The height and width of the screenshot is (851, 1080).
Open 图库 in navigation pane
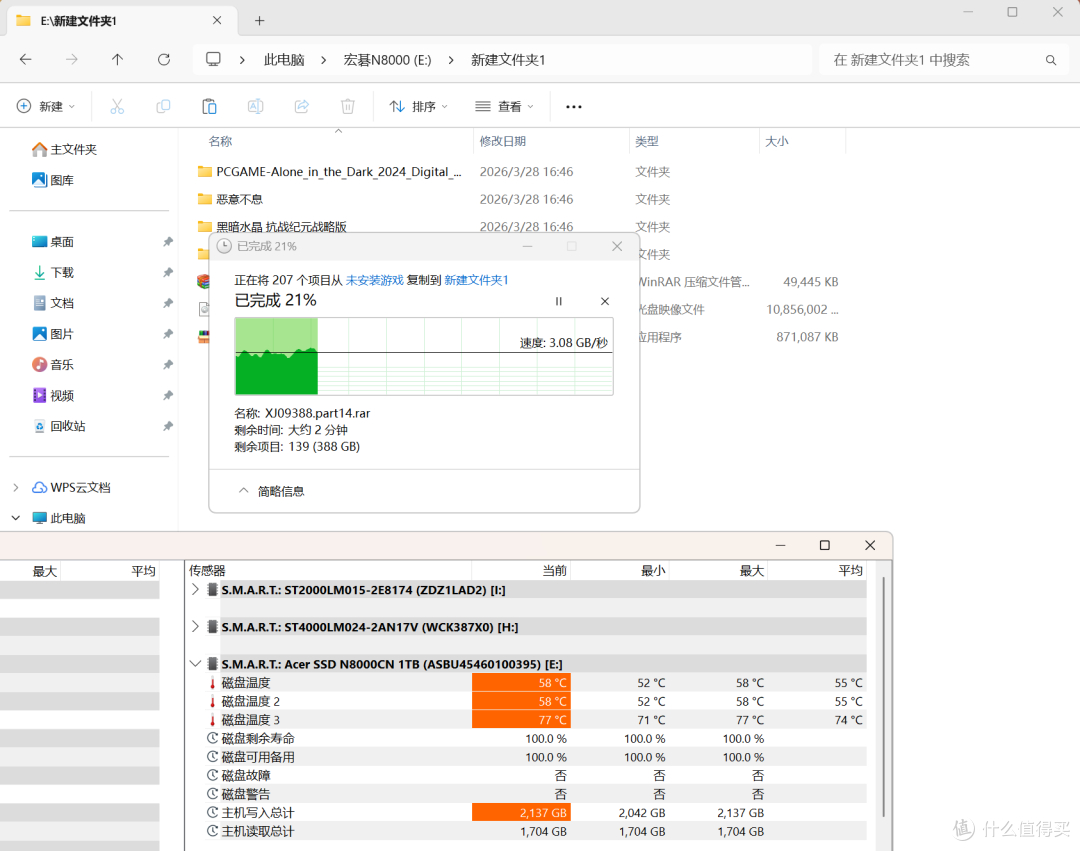(x=53, y=180)
